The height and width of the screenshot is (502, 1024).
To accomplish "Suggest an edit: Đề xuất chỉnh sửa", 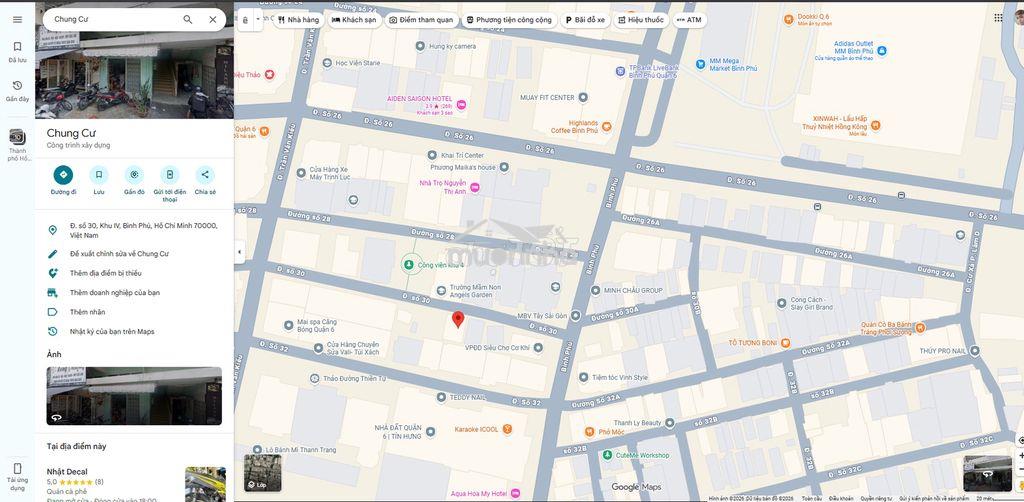I will 135,253.
